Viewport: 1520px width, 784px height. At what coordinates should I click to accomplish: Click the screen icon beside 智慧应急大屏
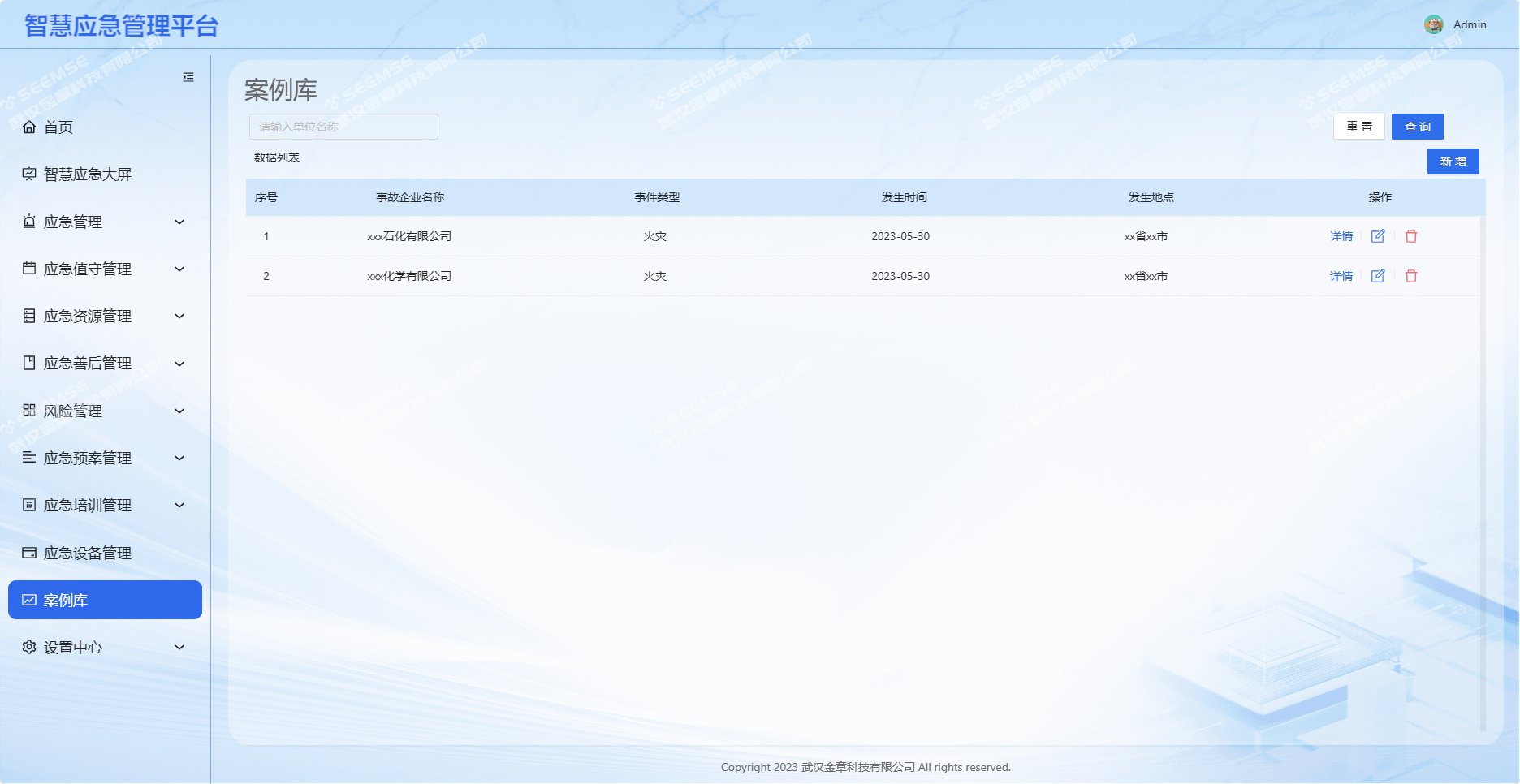29,174
